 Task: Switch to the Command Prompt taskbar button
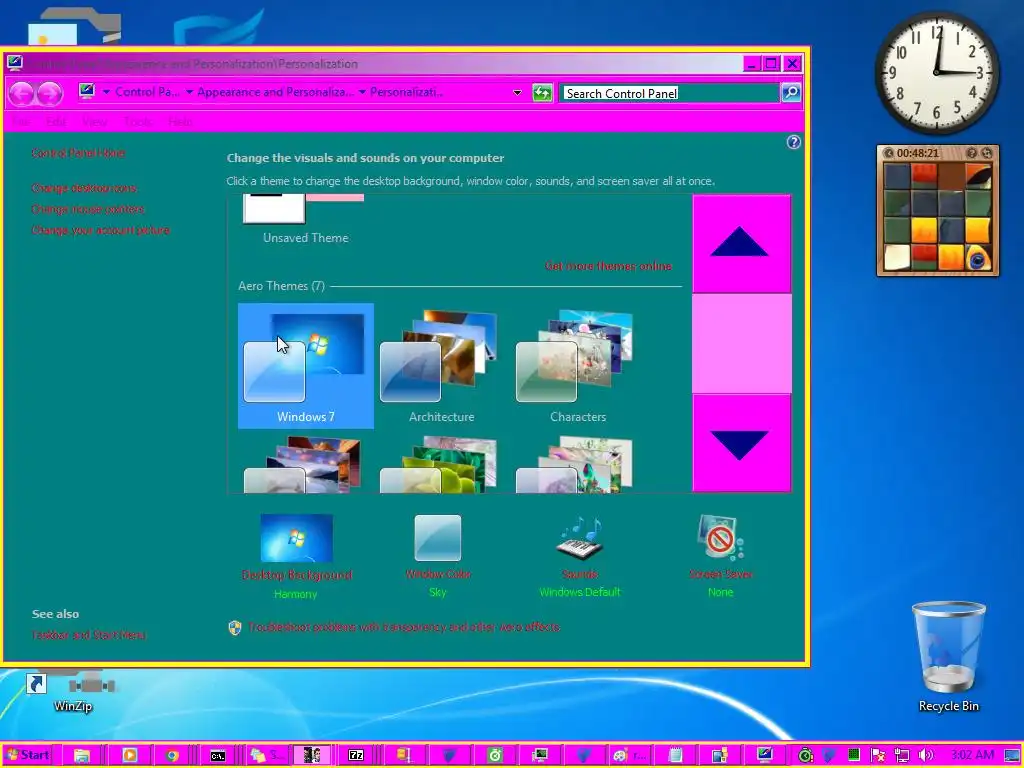point(217,756)
